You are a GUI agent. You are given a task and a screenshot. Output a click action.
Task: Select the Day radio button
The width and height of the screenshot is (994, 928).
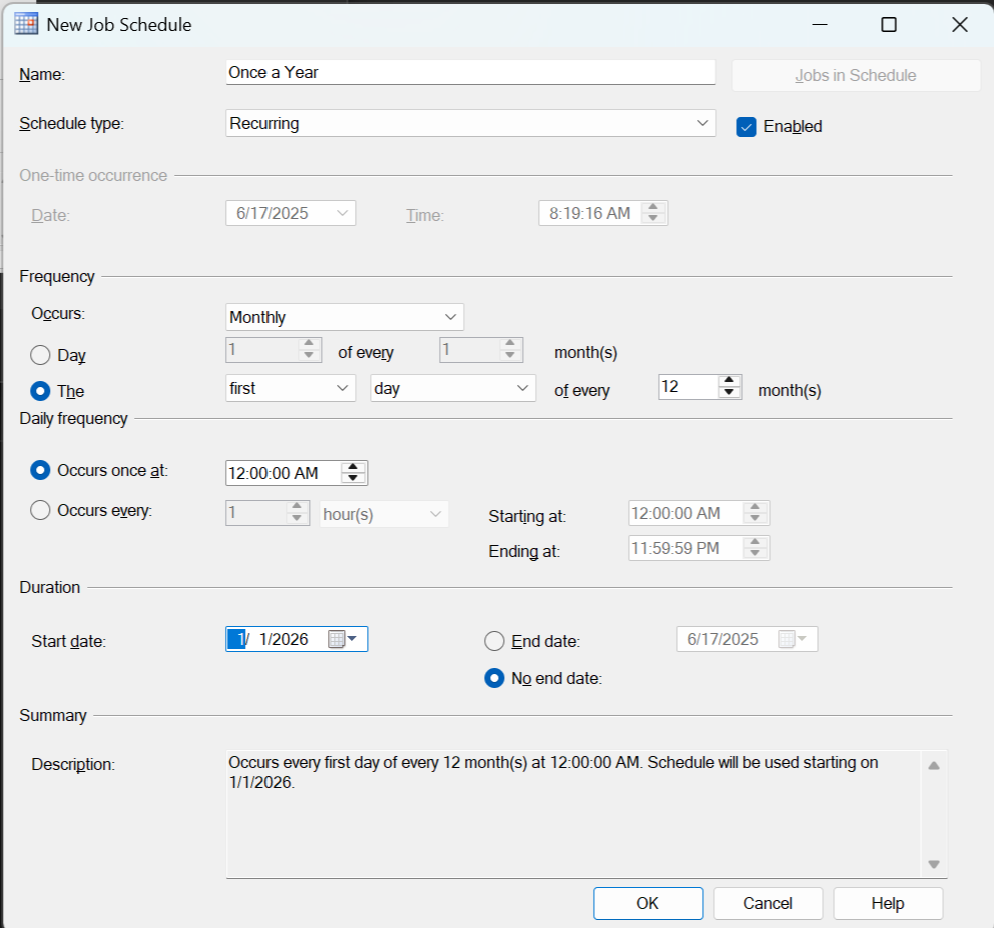[41, 355]
